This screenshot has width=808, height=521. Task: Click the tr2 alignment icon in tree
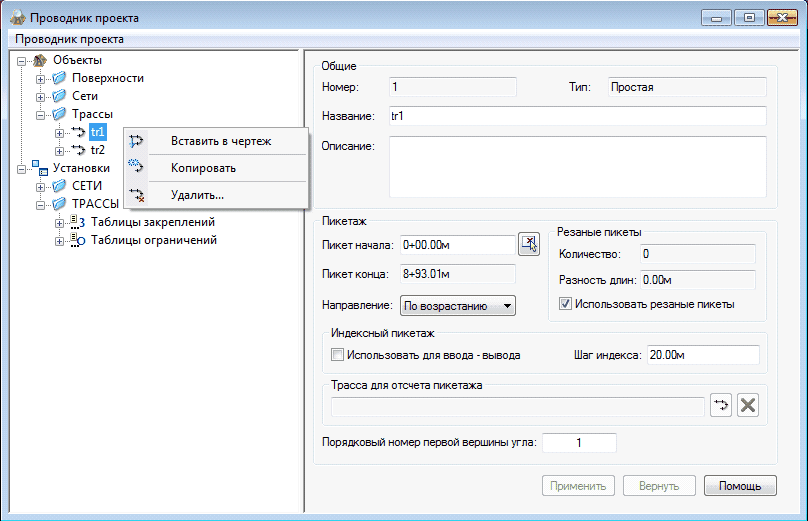click(x=78, y=150)
